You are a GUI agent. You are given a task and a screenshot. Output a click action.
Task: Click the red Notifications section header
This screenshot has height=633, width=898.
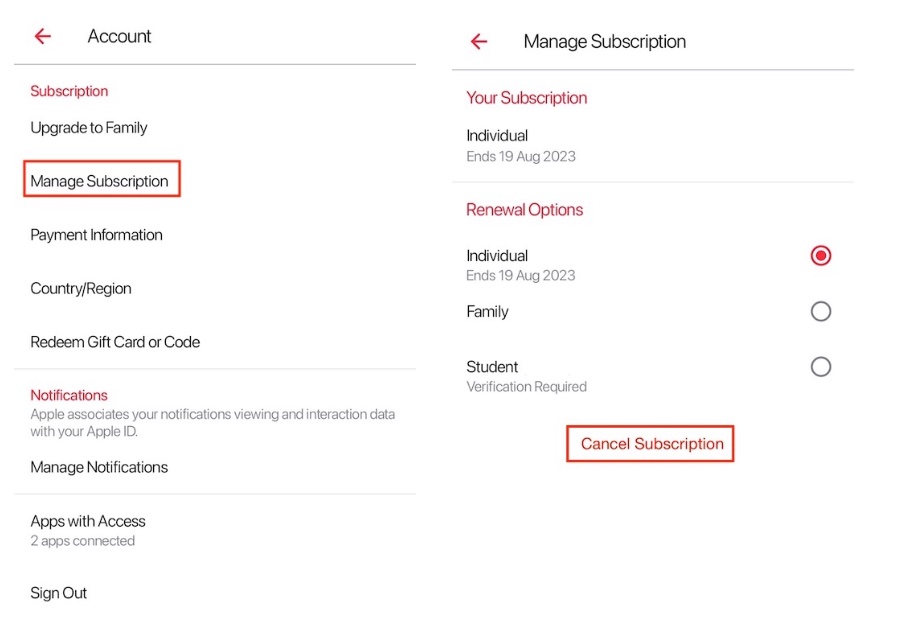(69, 395)
